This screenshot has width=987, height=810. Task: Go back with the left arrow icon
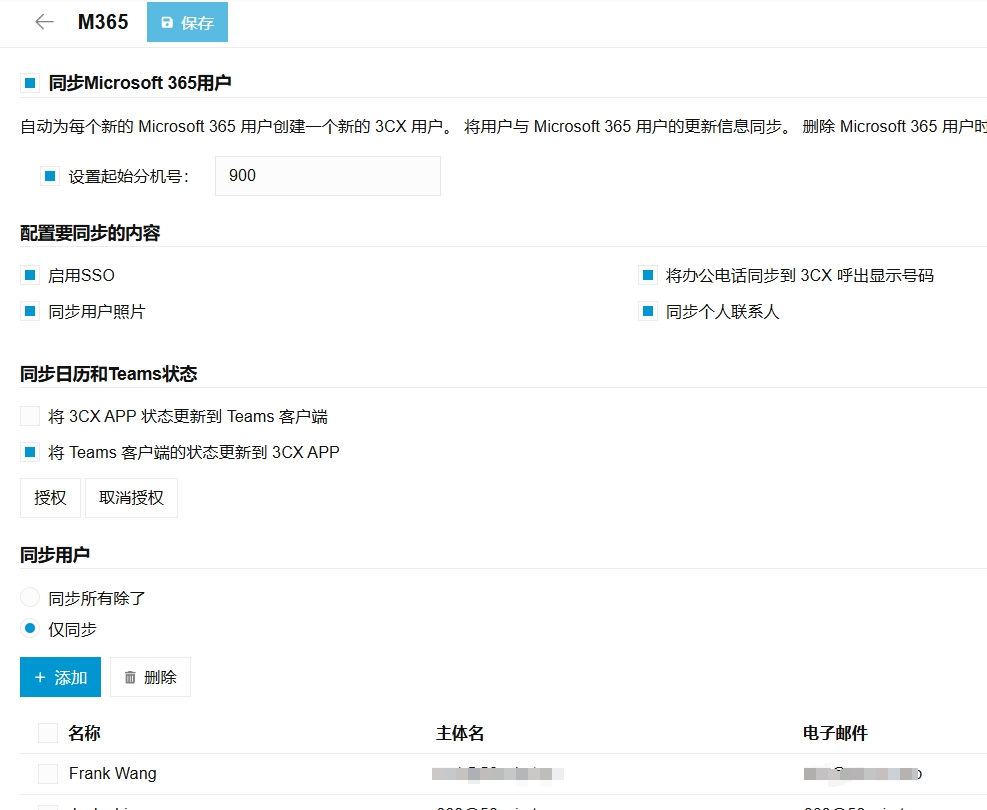44,22
